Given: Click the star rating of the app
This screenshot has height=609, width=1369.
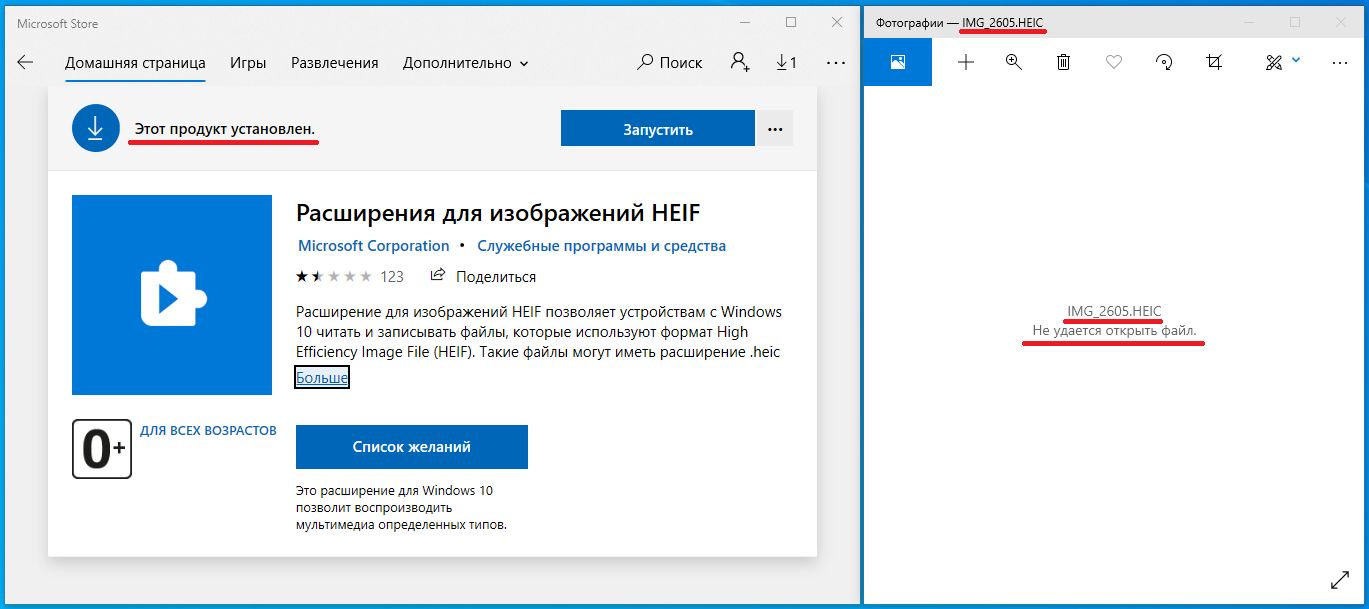Looking at the screenshot, I should click(334, 276).
